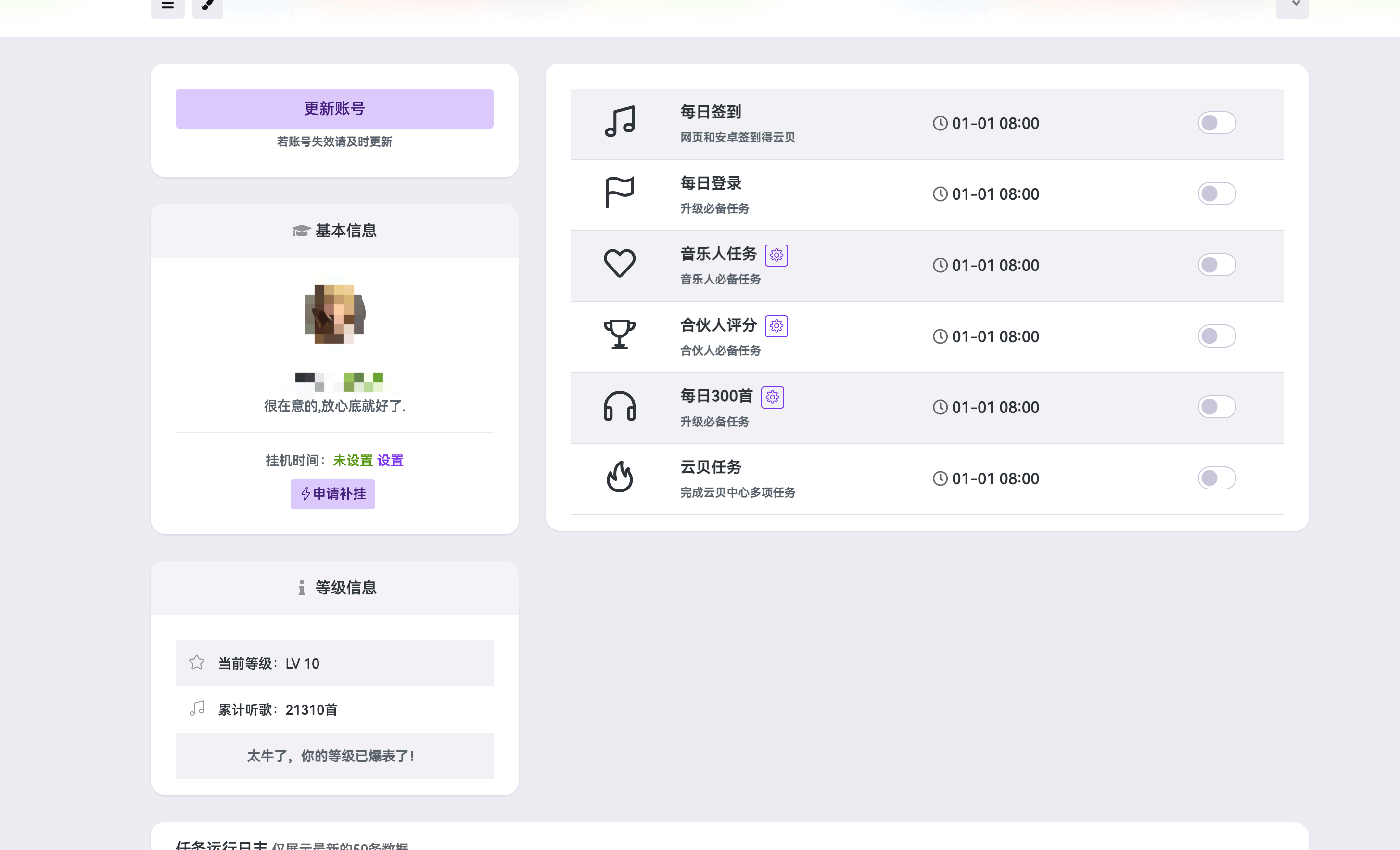
Task: Click the clock icon in 每日签到 row
Action: 941,123
